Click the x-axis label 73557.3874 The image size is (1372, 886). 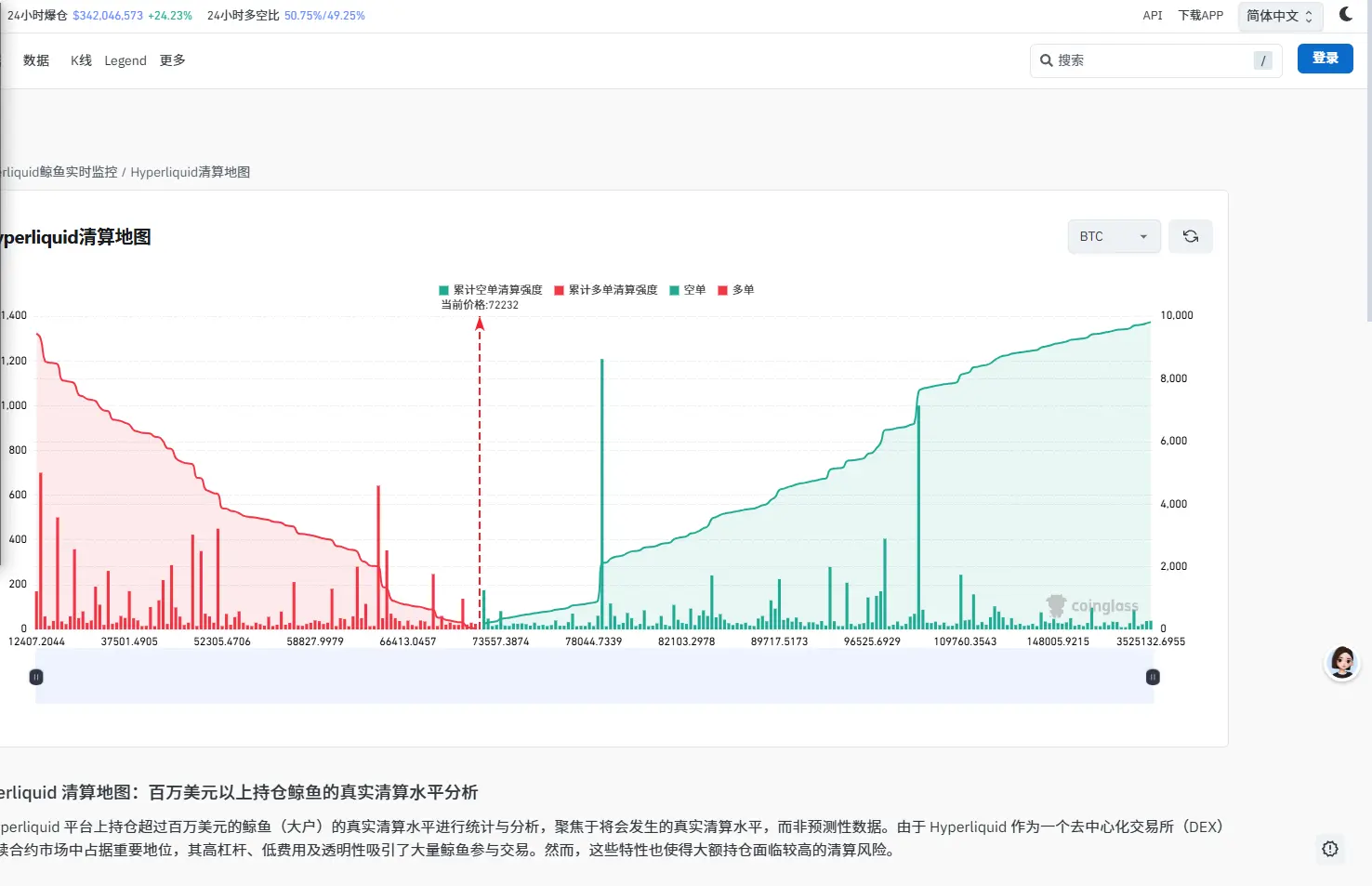501,641
